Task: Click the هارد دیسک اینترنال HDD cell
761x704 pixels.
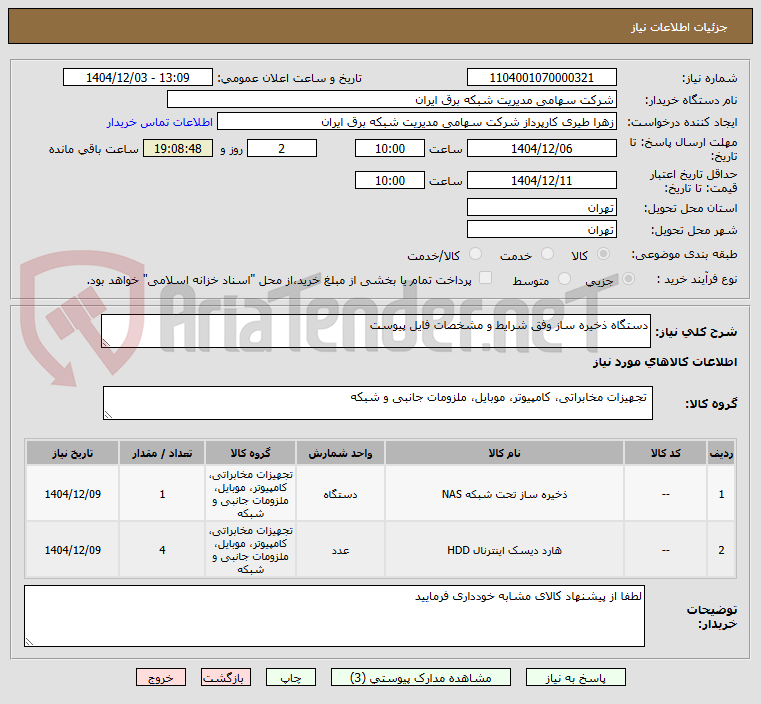Action: pos(504,550)
